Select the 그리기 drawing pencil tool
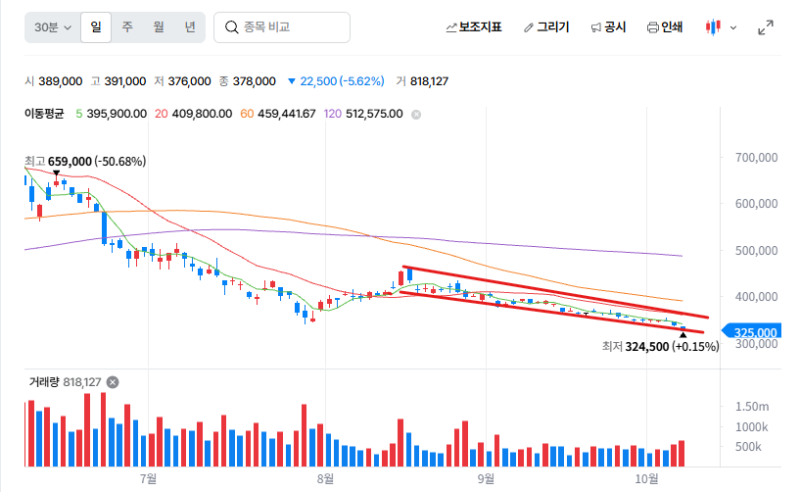800x492 pixels. click(x=546, y=27)
